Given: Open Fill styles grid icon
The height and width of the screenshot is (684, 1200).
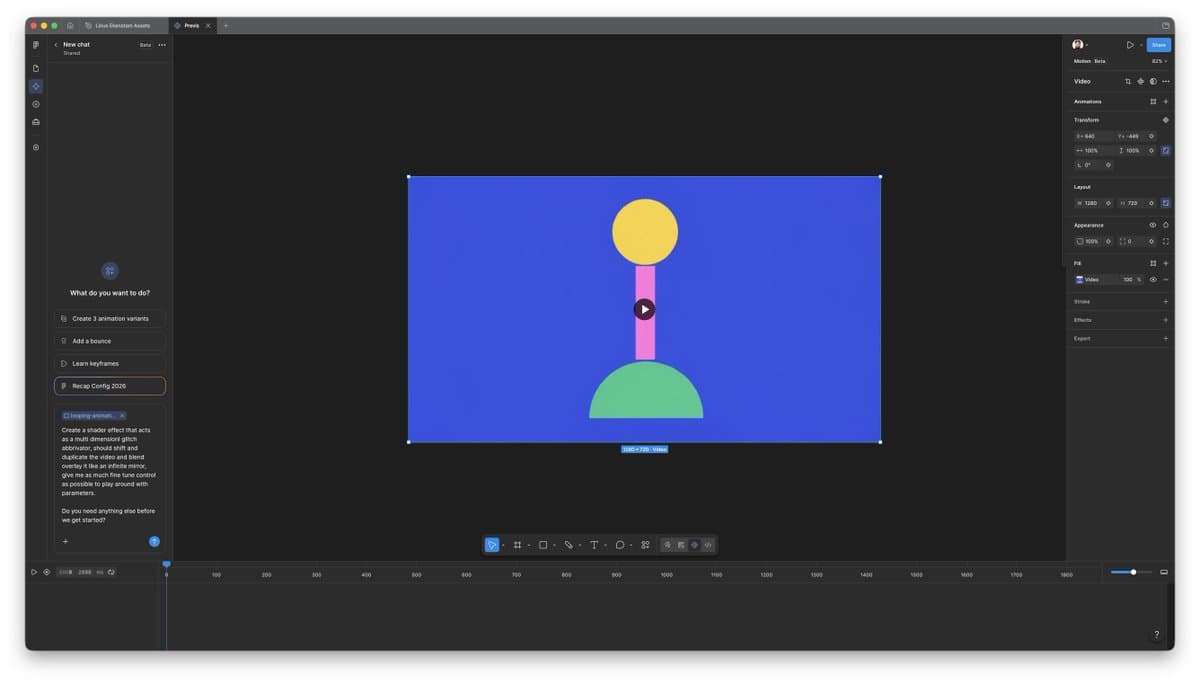Looking at the screenshot, I should coord(1153,263).
